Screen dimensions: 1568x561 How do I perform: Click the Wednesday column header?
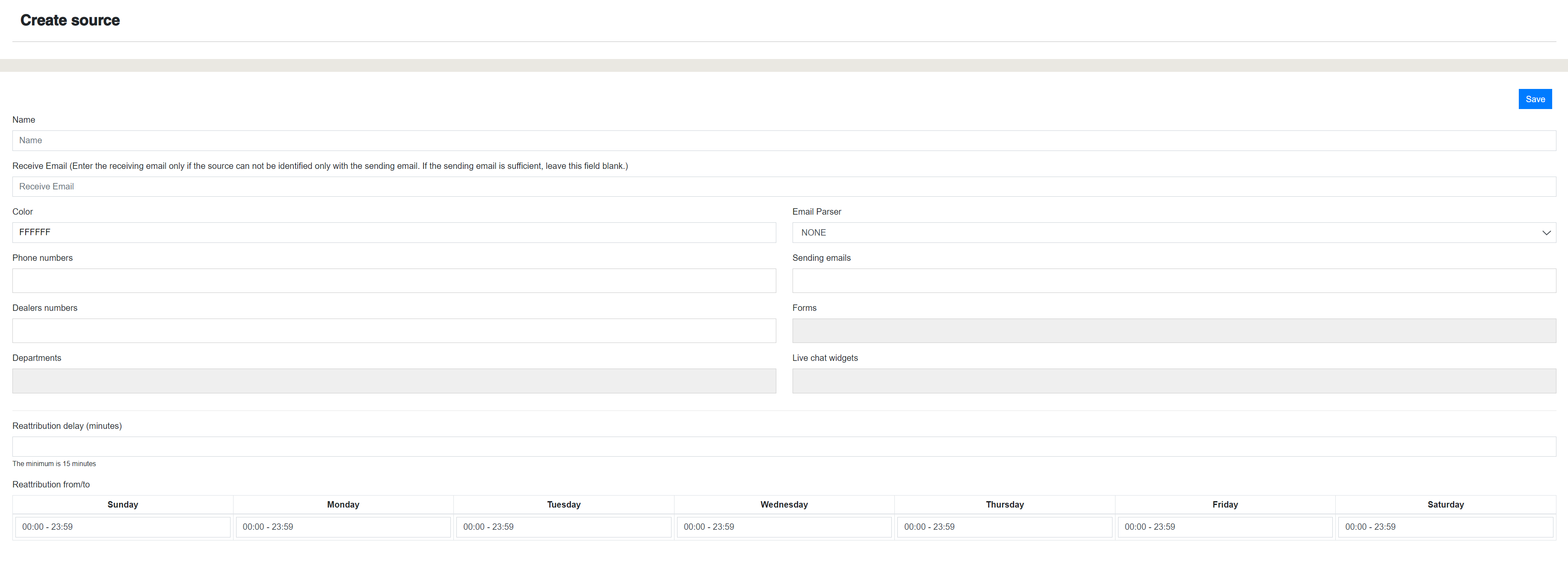tap(784, 505)
